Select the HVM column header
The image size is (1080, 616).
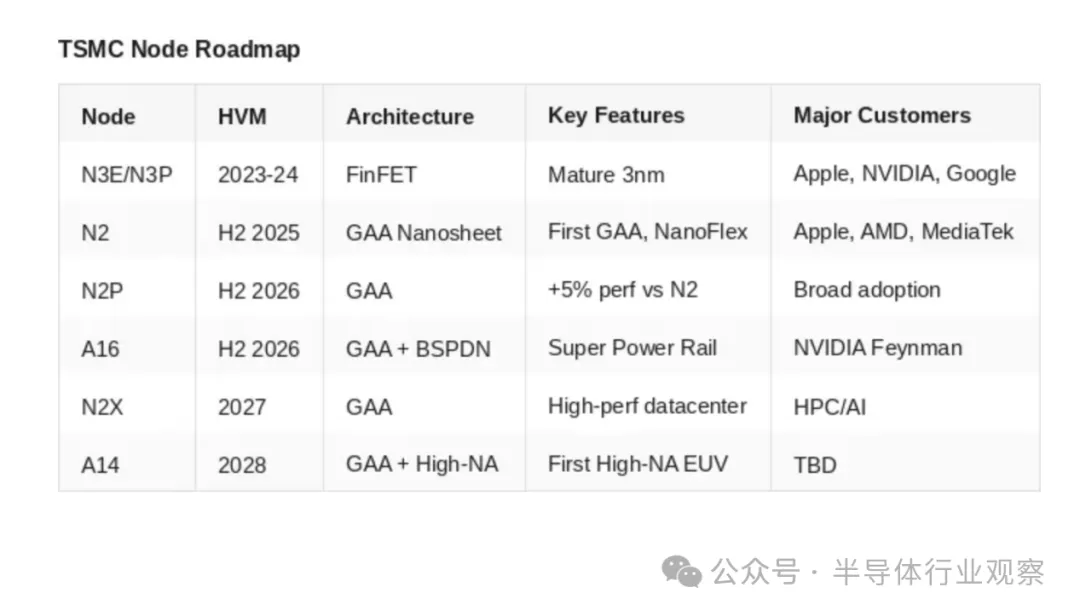242,116
